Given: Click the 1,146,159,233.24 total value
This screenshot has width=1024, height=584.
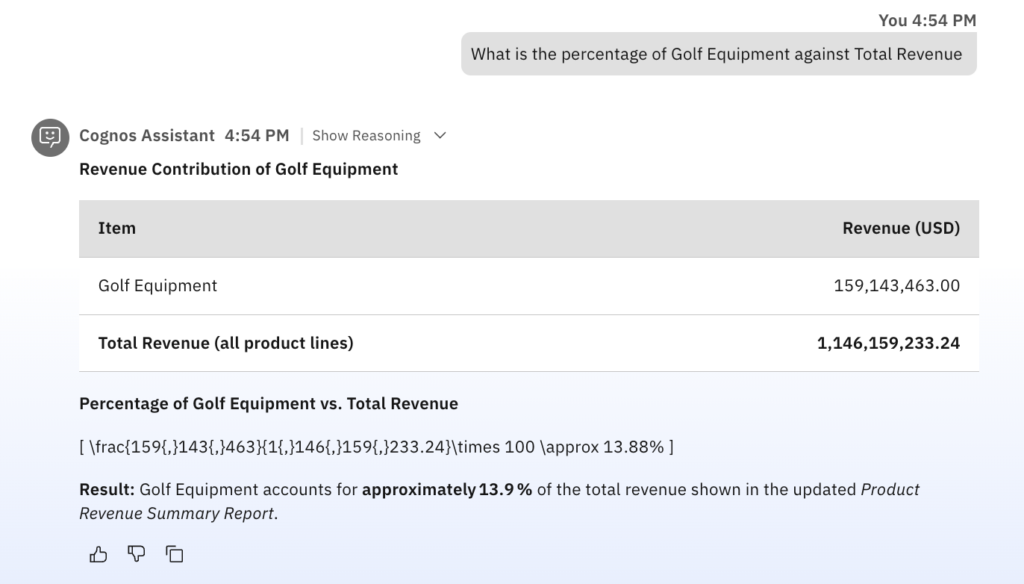Looking at the screenshot, I should click(888, 343).
